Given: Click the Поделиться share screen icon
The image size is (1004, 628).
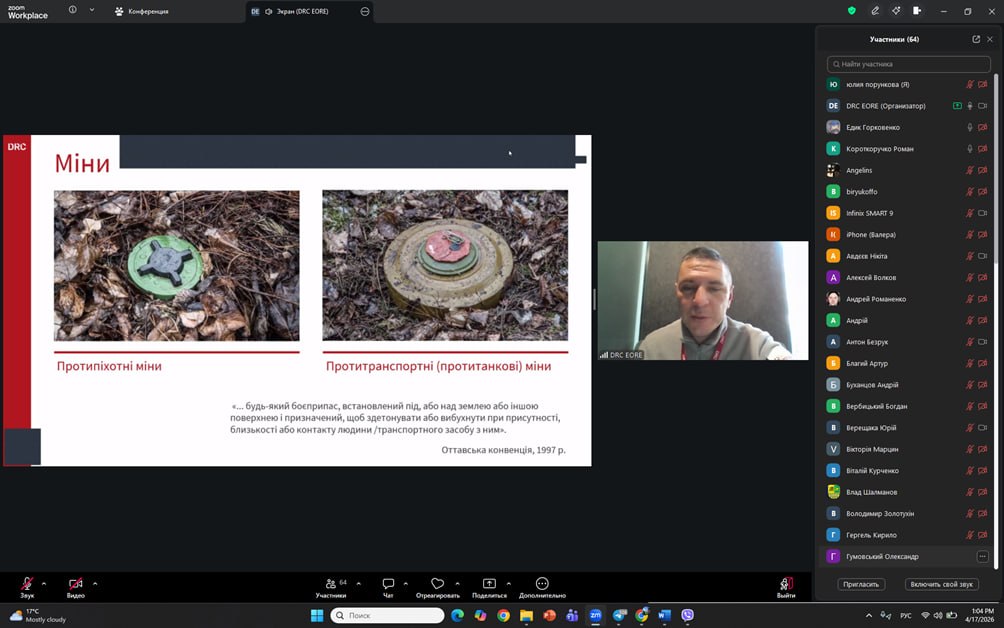Looking at the screenshot, I should [489, 584].
